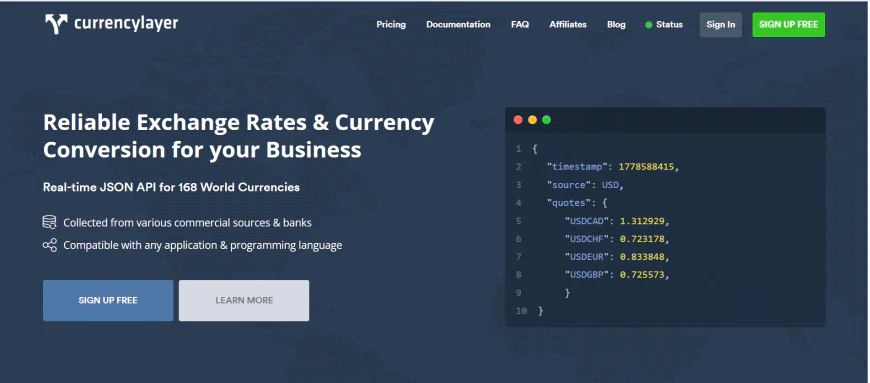Check the Status page link
The width and height of the screenshot is (870, 383).
coord(669,24)
